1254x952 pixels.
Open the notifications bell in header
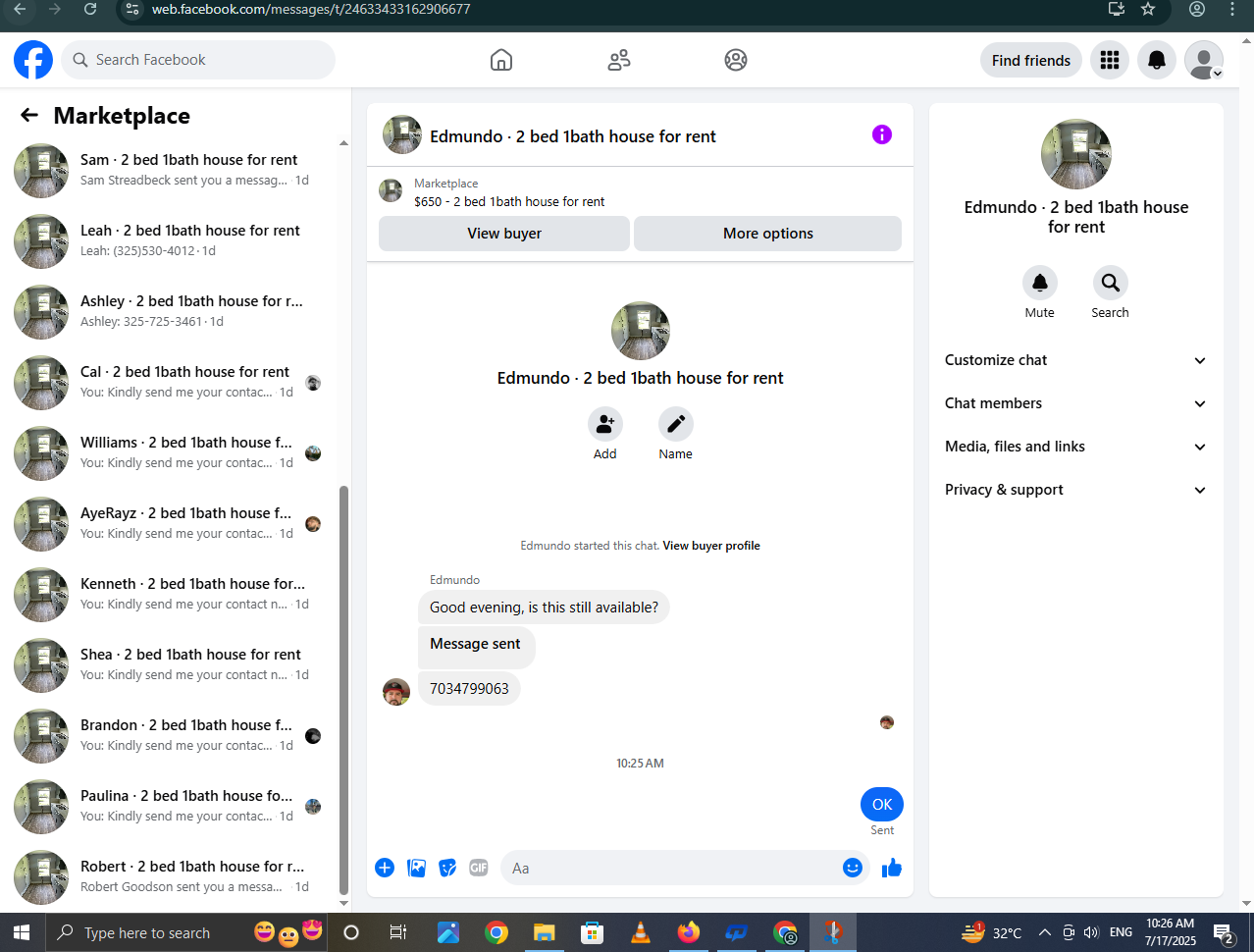(1157, 60)
